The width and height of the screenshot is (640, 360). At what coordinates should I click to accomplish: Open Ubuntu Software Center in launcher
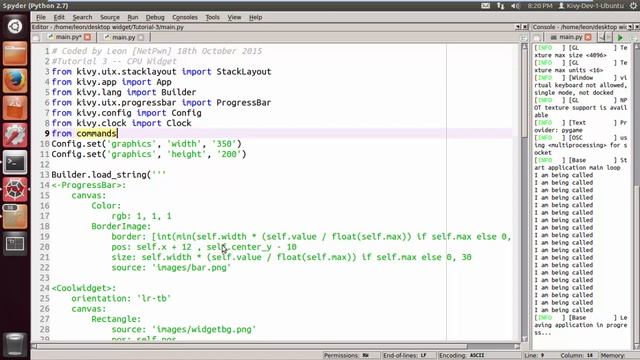(x=15, y=108)
